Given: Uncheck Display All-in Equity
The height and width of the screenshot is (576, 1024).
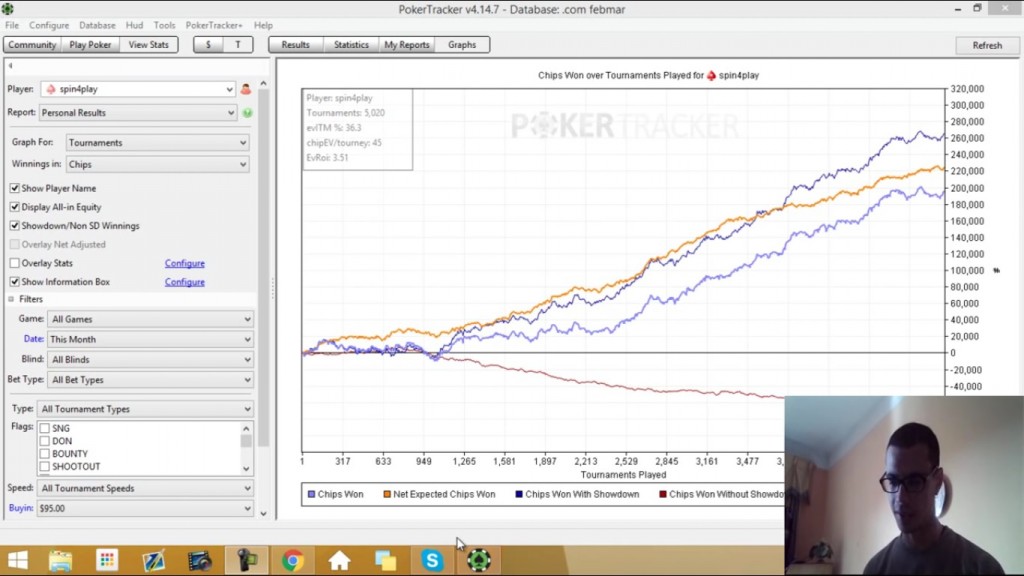Looking at the screenshot, I should click(x=14, y=207).
